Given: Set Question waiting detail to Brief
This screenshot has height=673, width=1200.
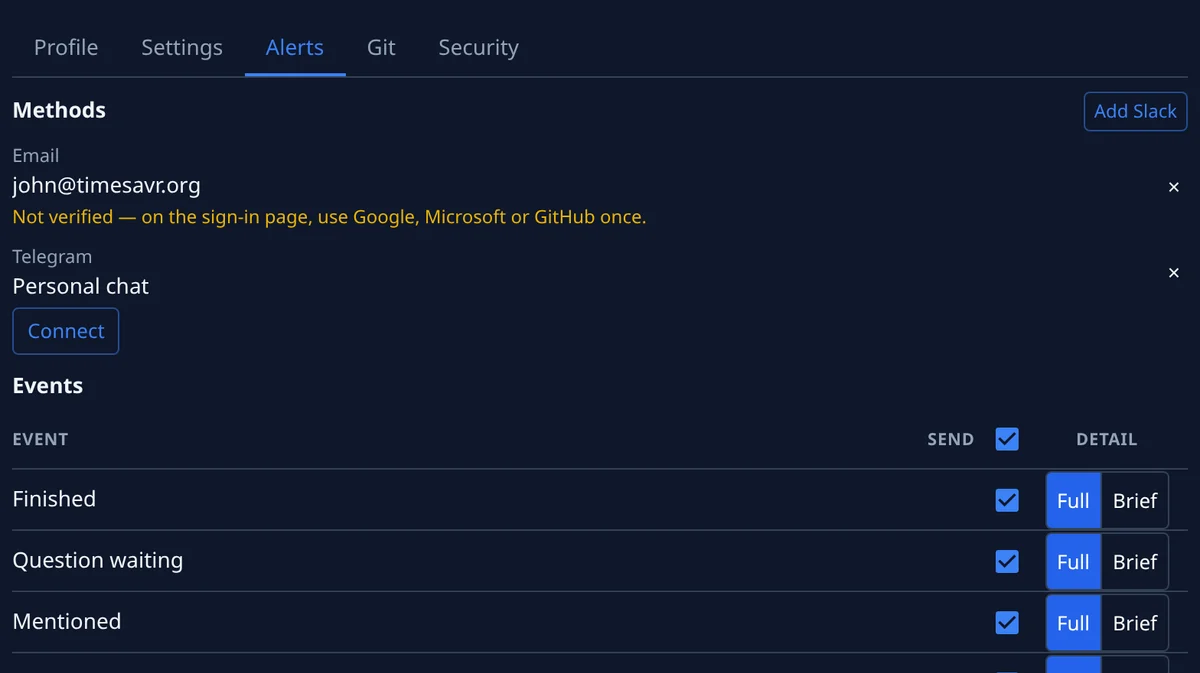Looking at the screenshot, I should tap(1135, 561).
